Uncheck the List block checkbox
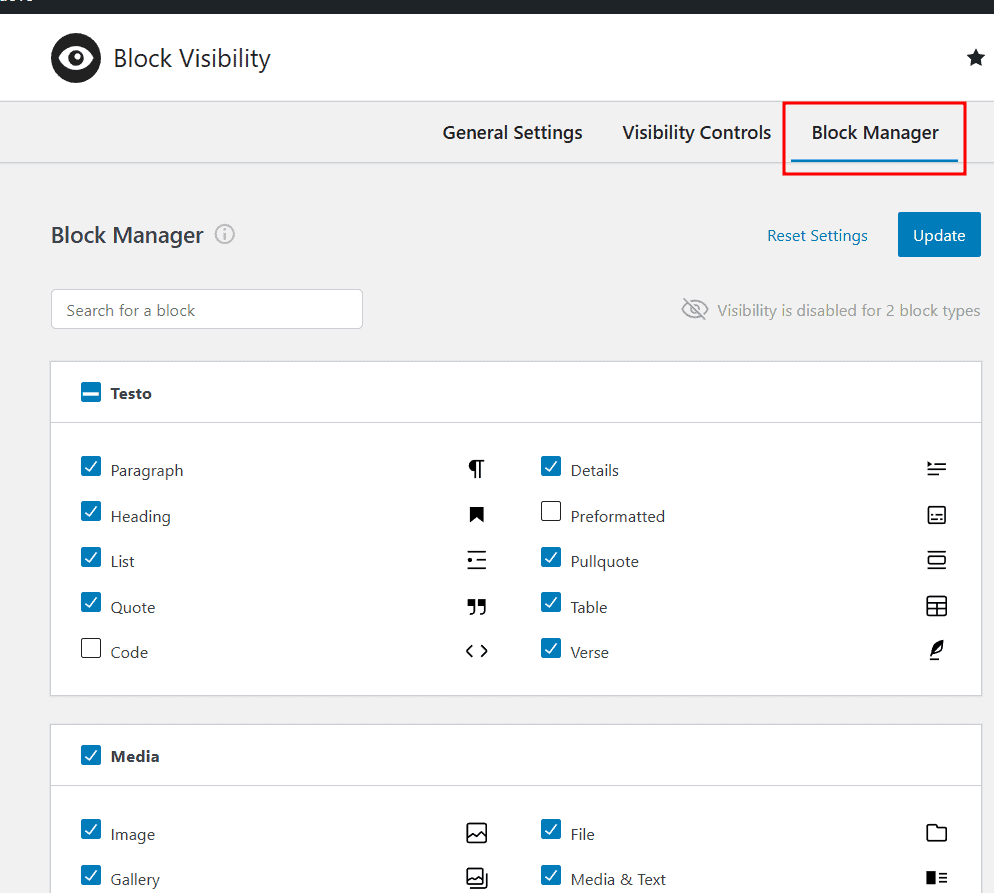Screen dimensions: 994x893 click(91, 557)
